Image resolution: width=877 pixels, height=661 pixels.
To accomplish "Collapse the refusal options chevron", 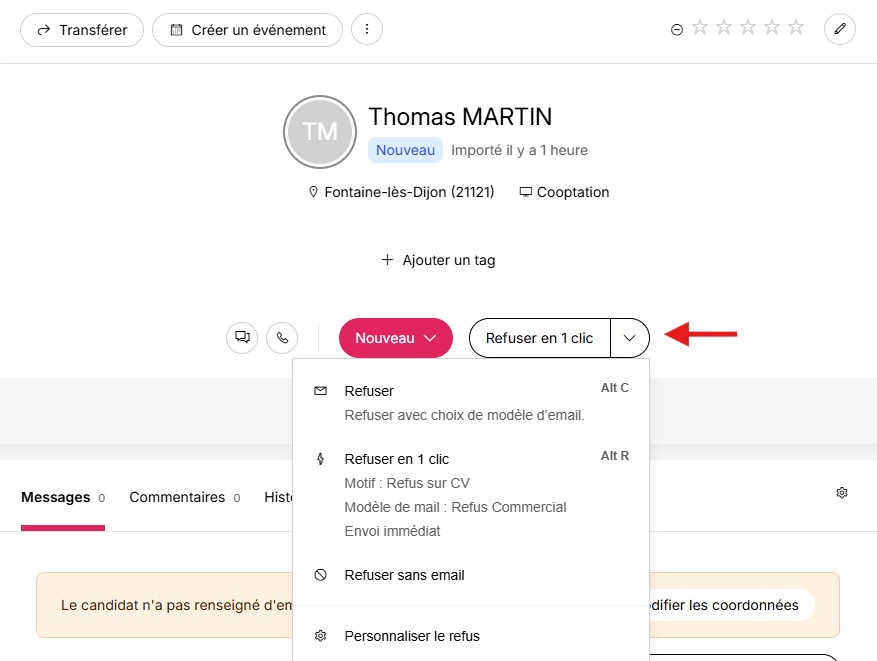I will 630,338.
